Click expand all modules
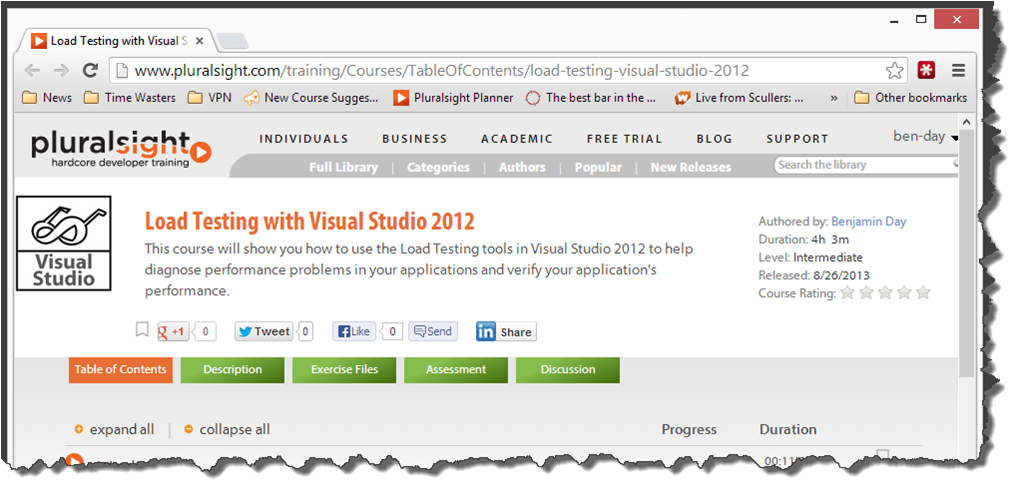 coord(115,429)
